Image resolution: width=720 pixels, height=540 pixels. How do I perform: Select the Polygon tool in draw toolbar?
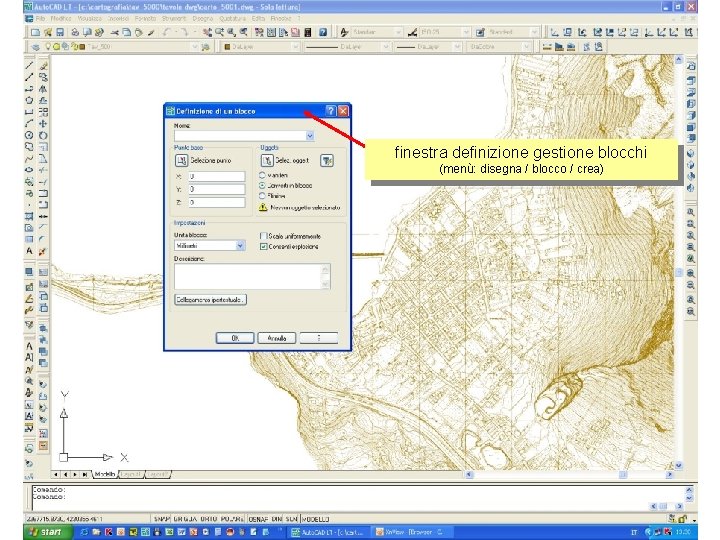click(29, 100)
